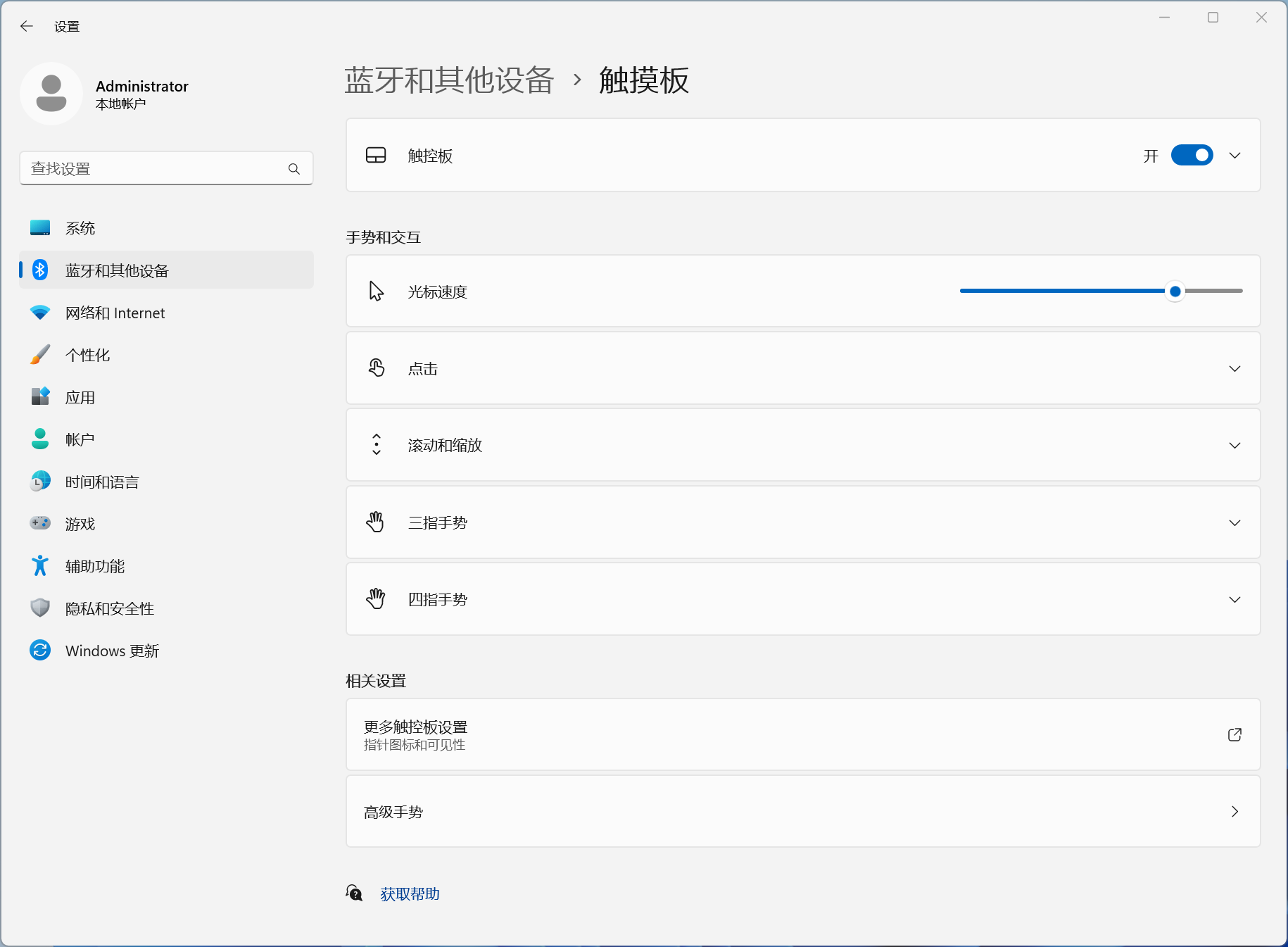Click the 隐私和安全性 shield icon

40,608
